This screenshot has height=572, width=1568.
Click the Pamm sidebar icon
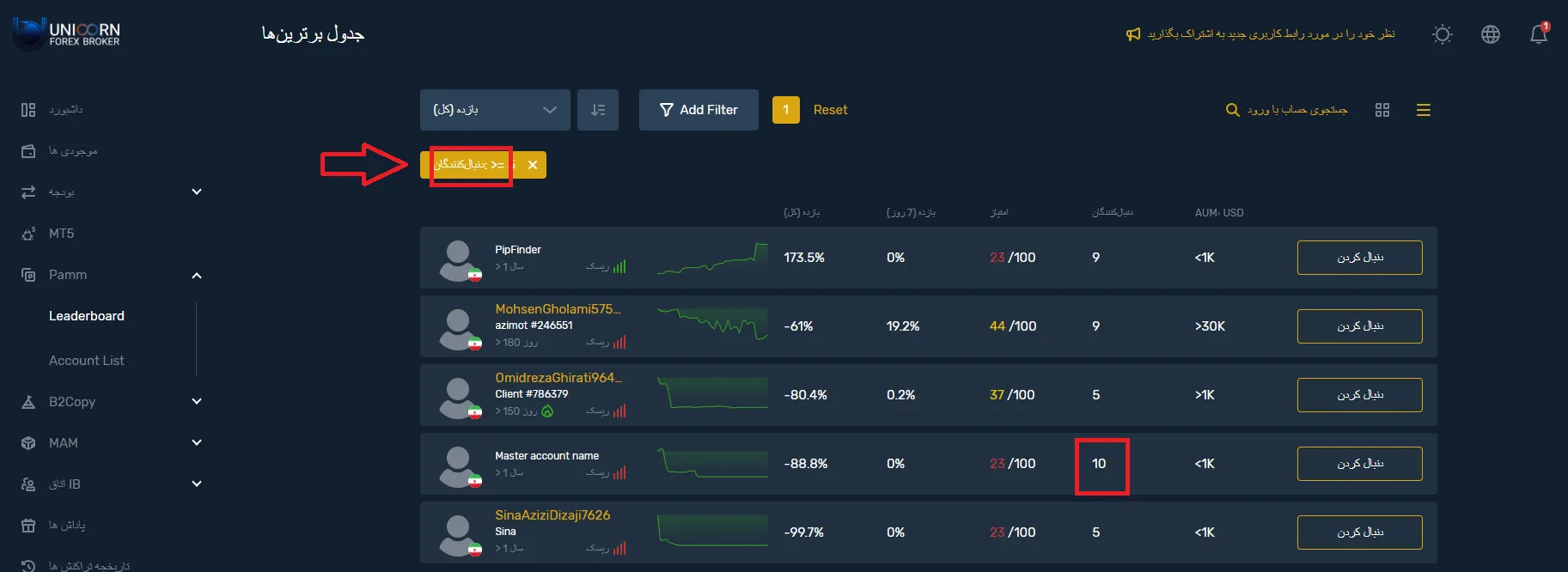pyautogui.click(x=28, y=275)
